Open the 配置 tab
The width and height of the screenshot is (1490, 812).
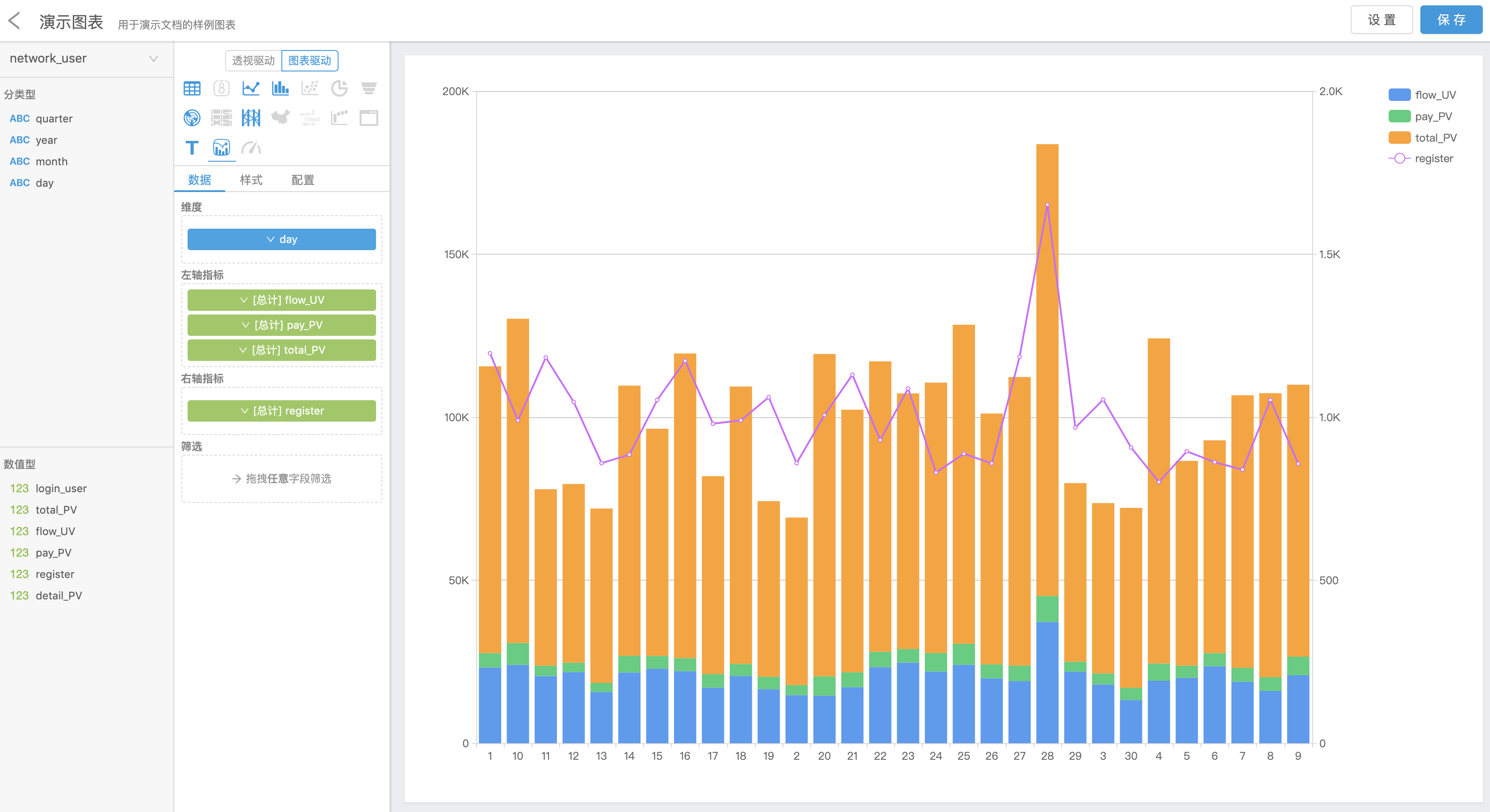pos(302,180)
